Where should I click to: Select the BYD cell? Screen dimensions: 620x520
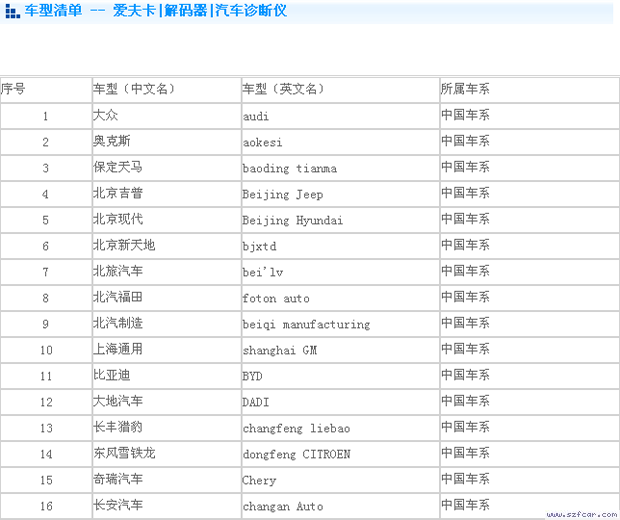point(252,376)
